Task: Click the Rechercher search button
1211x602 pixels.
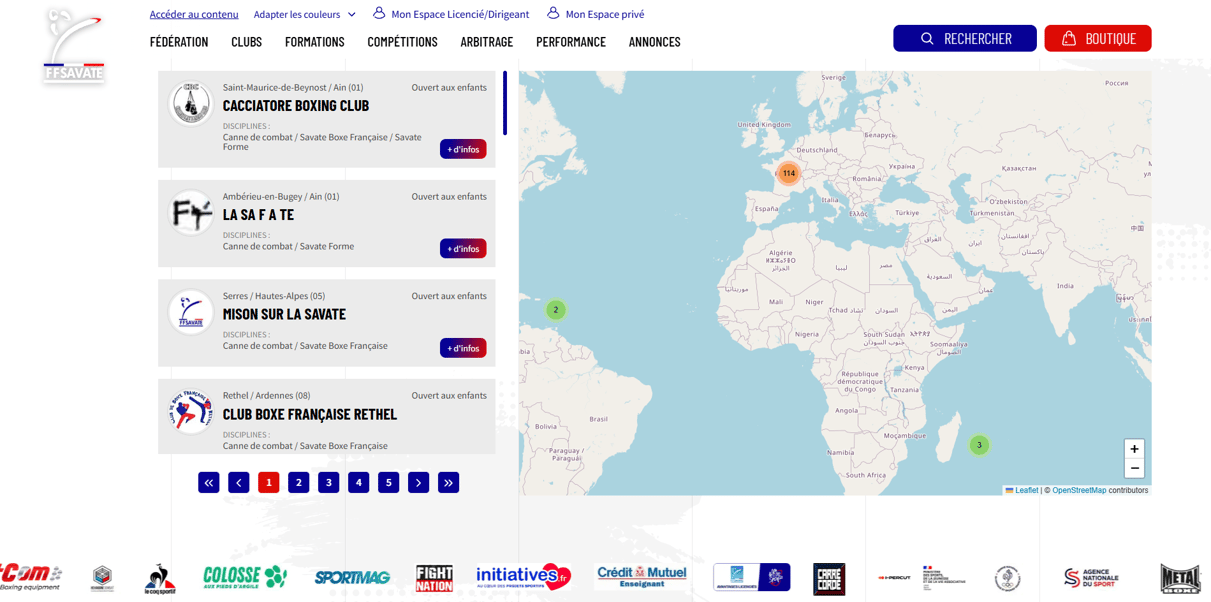Action: [964, 39]
